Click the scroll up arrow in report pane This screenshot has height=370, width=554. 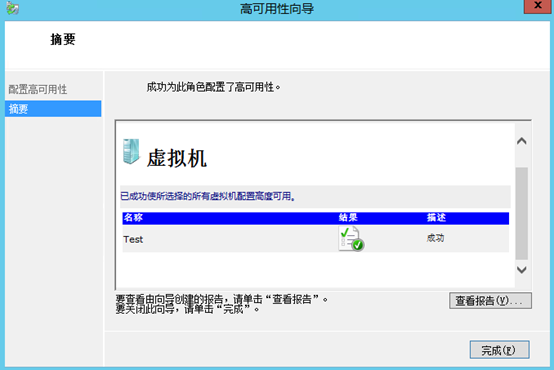coord(521,141)
